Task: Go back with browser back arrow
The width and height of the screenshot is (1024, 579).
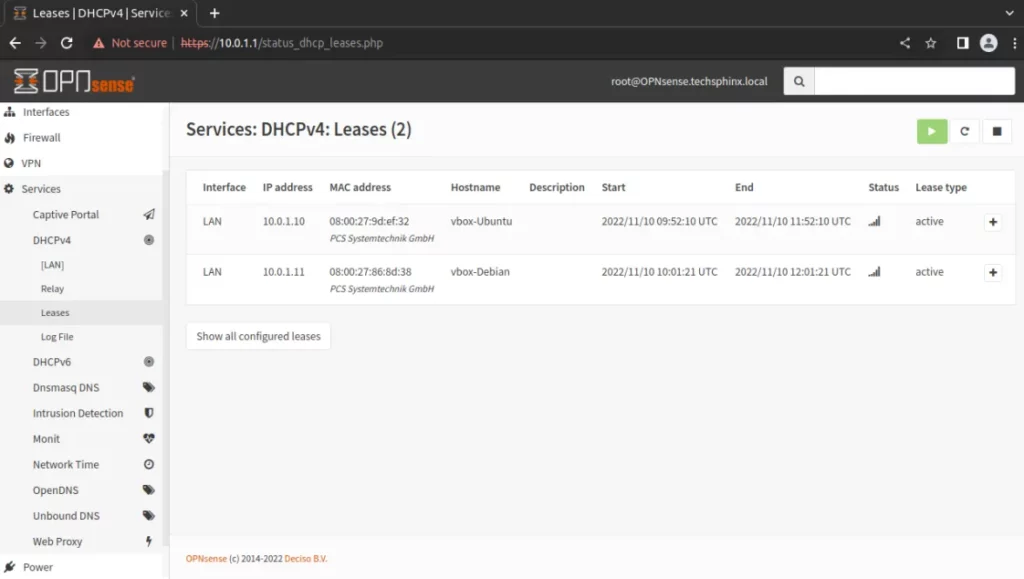Action: coord(15,43)
